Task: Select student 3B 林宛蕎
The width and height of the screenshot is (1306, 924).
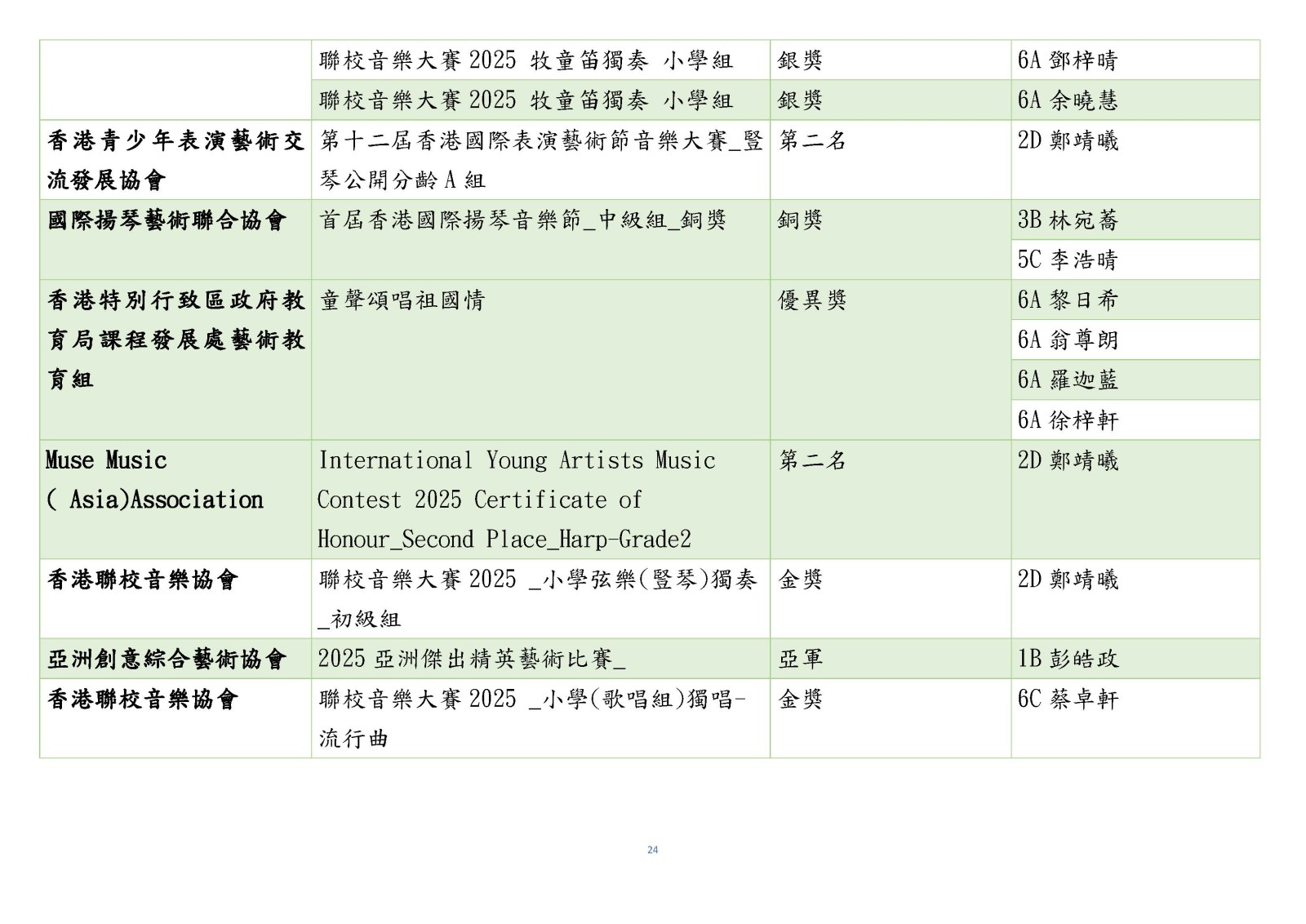Action: click(x=1067, y=220)
